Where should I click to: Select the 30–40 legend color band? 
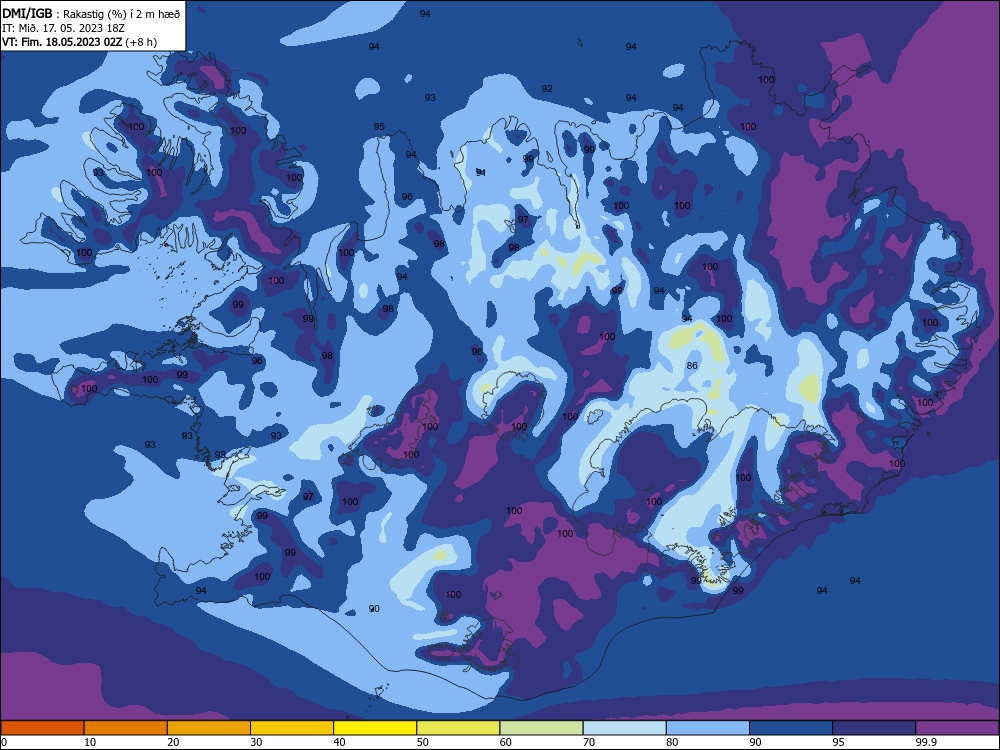click(292, 728)
